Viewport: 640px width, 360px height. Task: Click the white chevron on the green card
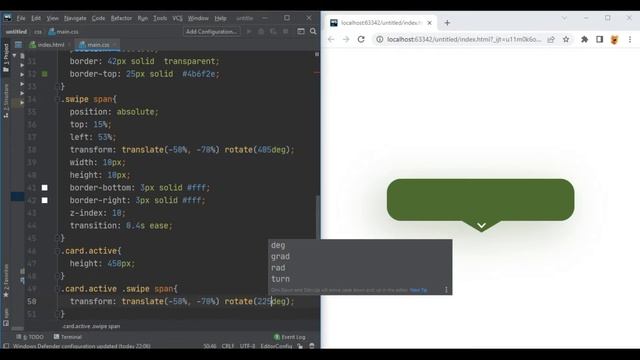coord(481,225)
